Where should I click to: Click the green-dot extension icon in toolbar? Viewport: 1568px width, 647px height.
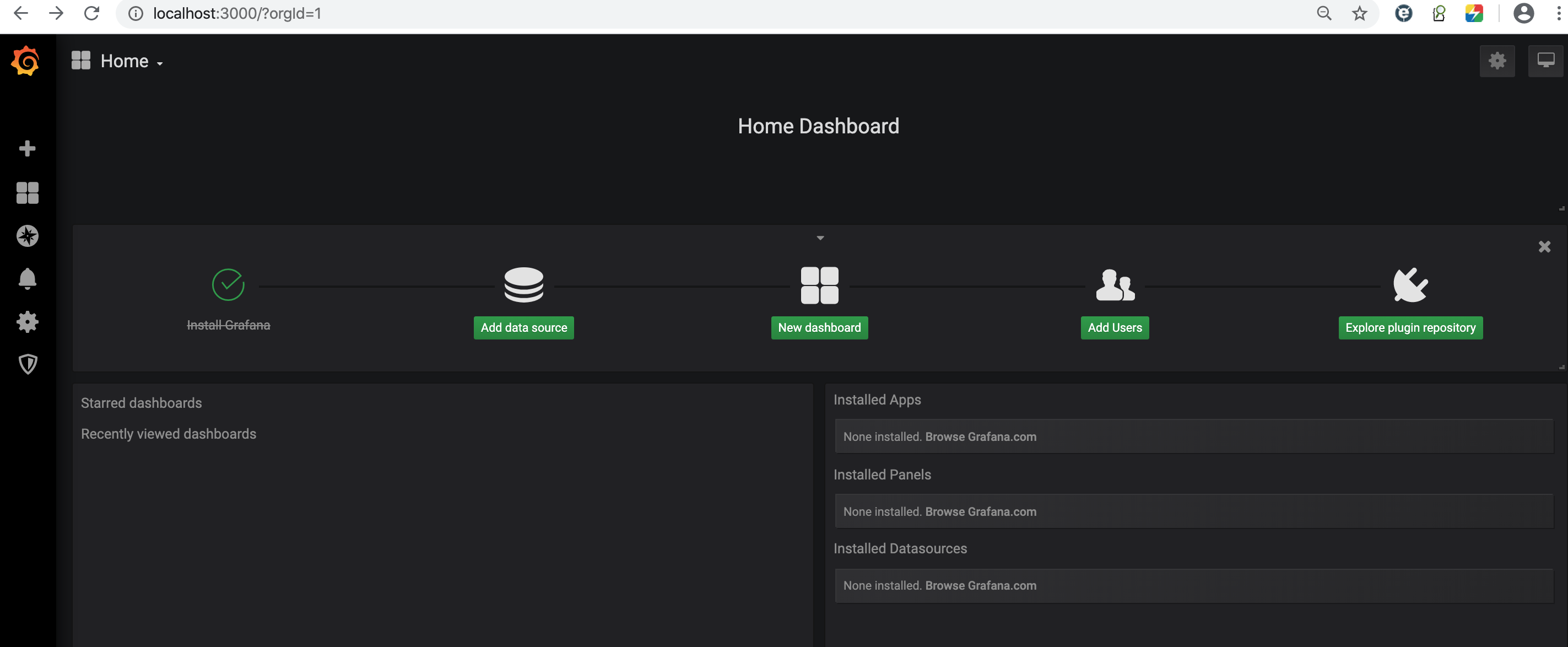(x=1439, y=13)
